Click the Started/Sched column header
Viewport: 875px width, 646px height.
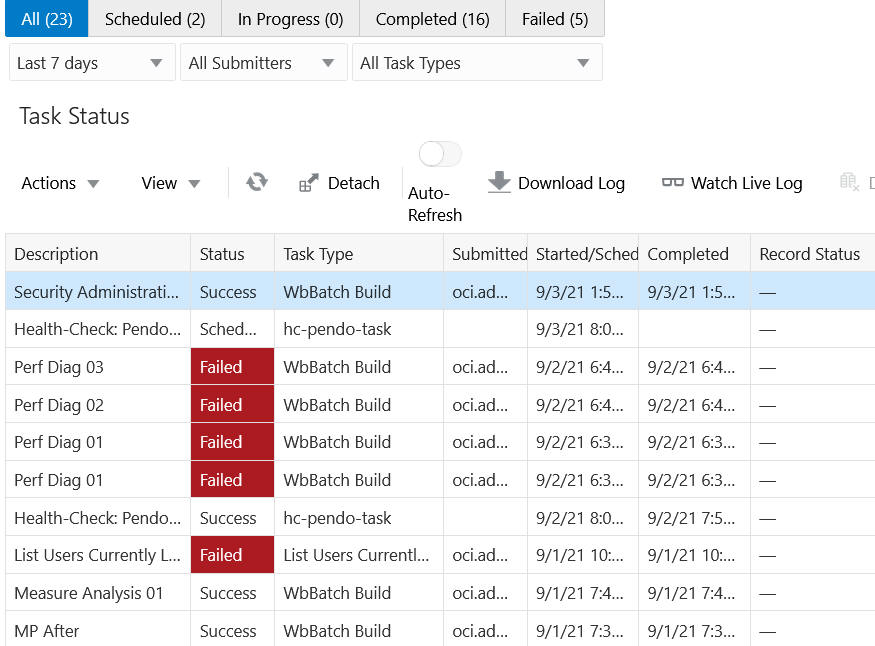click(583, 254)
